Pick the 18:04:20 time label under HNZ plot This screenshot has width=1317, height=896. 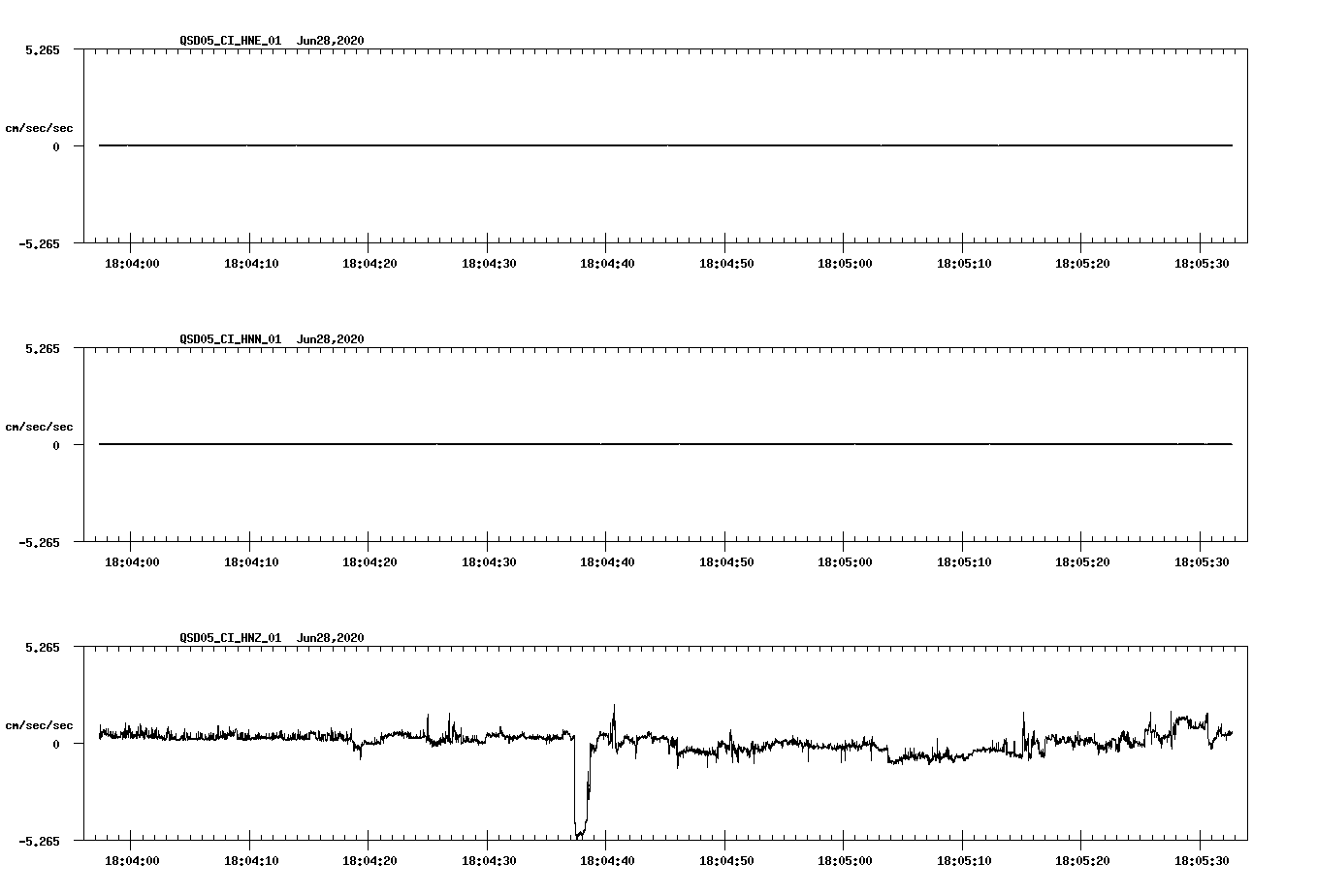point(369,861)
